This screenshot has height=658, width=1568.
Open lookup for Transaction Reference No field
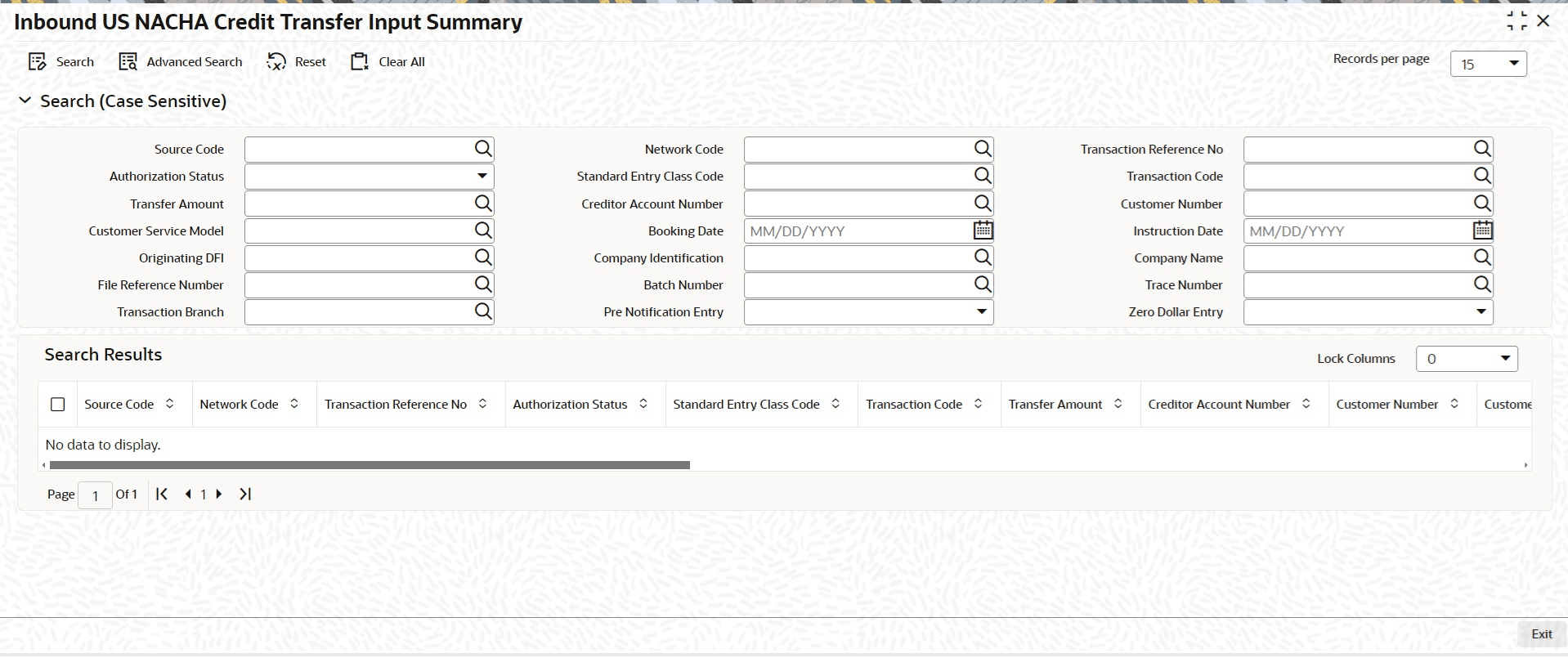pyautogui.click(x=1482, y=149)
